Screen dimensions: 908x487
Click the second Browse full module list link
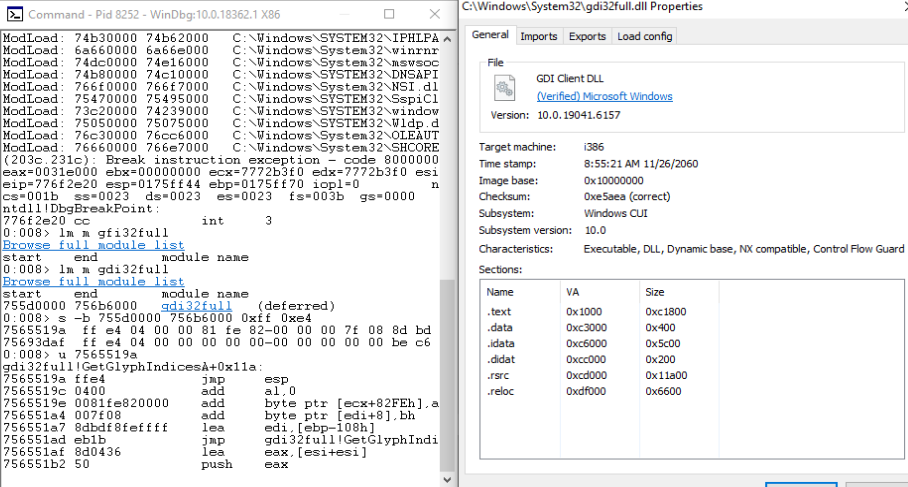pyautogui.click(x=94, y=281)
